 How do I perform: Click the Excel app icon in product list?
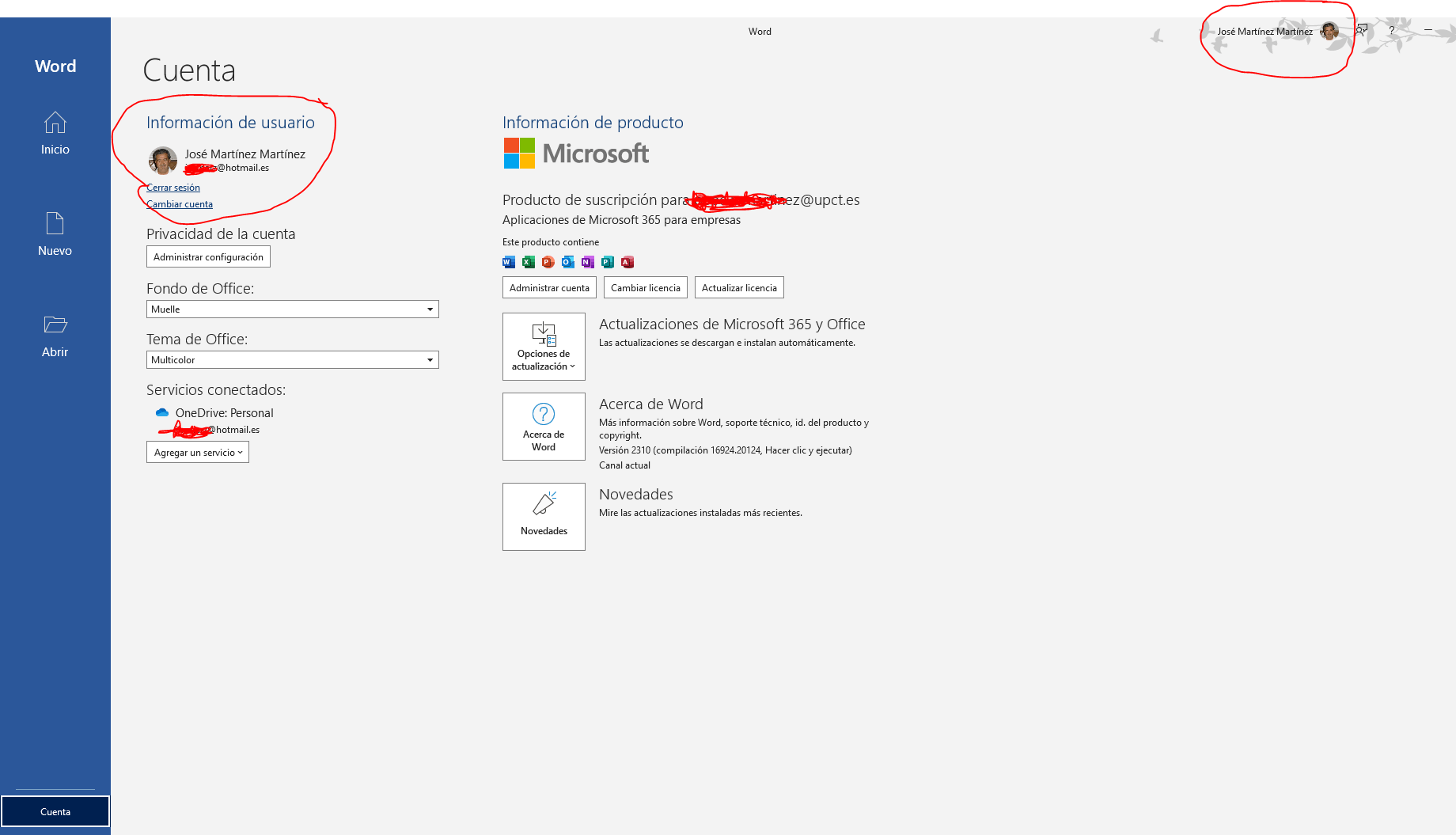coord(529,262)
